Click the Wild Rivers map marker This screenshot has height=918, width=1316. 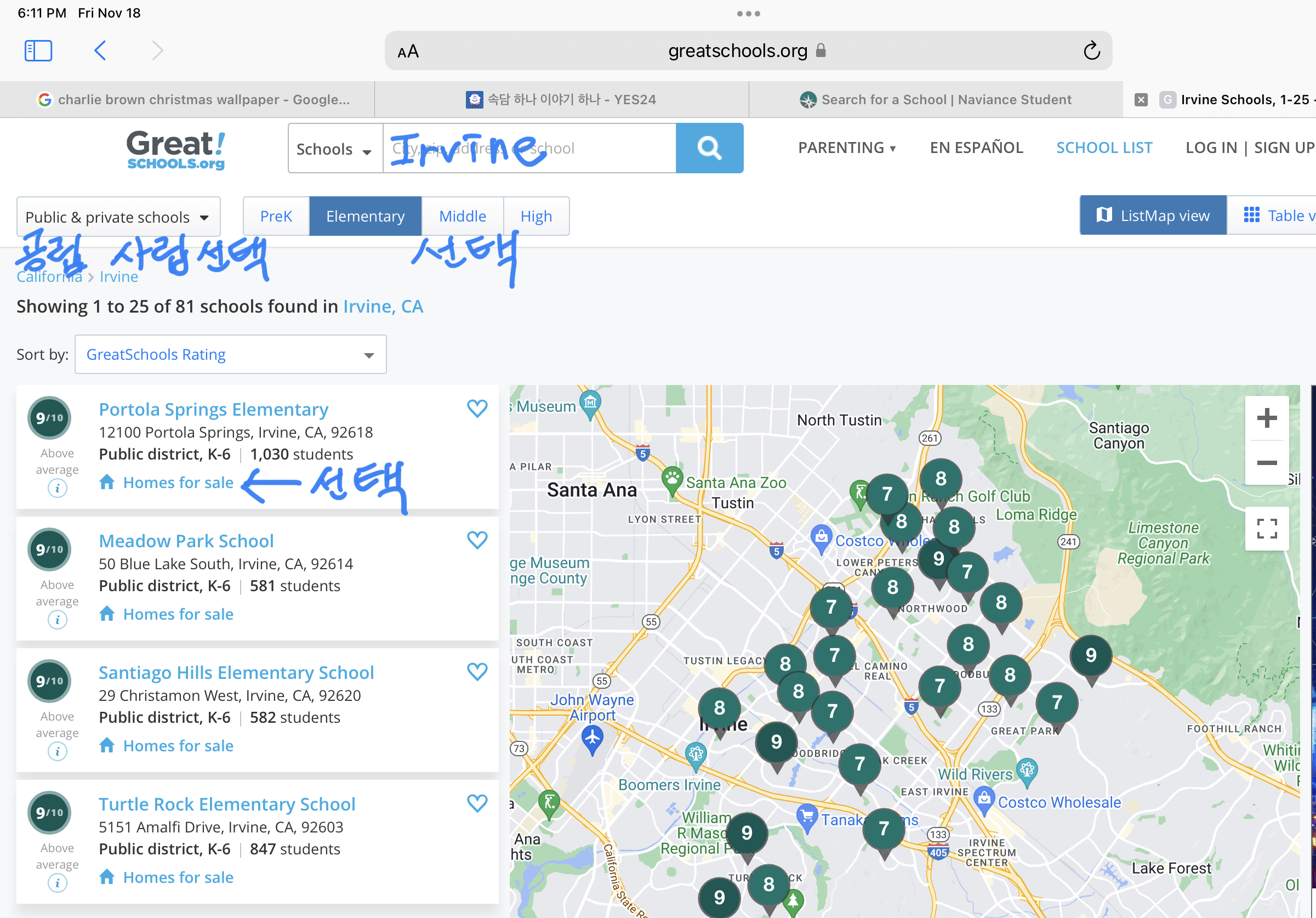(1027, 772)
